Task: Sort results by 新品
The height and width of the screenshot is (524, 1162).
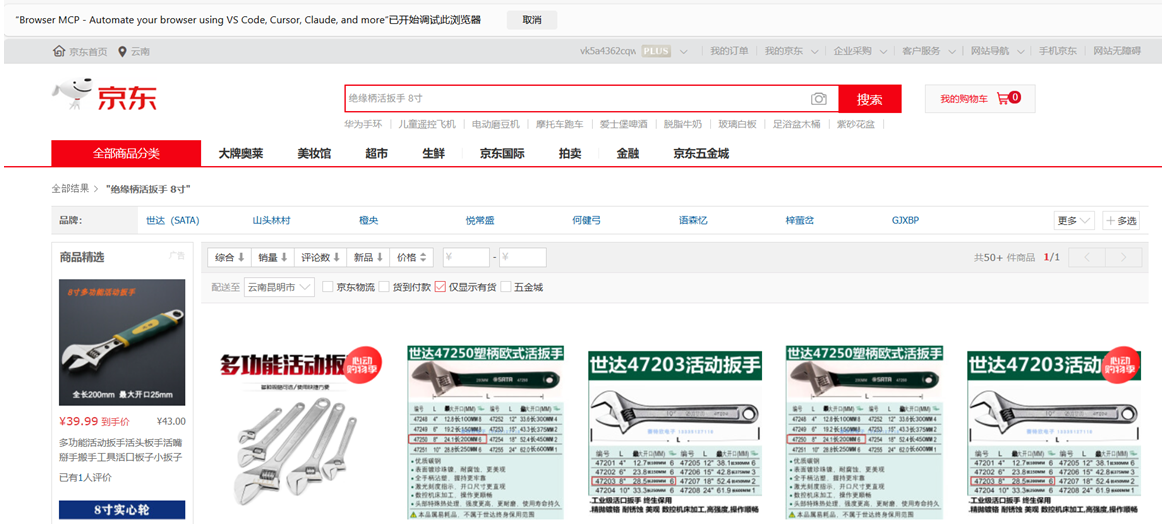Action: point(368,257)
